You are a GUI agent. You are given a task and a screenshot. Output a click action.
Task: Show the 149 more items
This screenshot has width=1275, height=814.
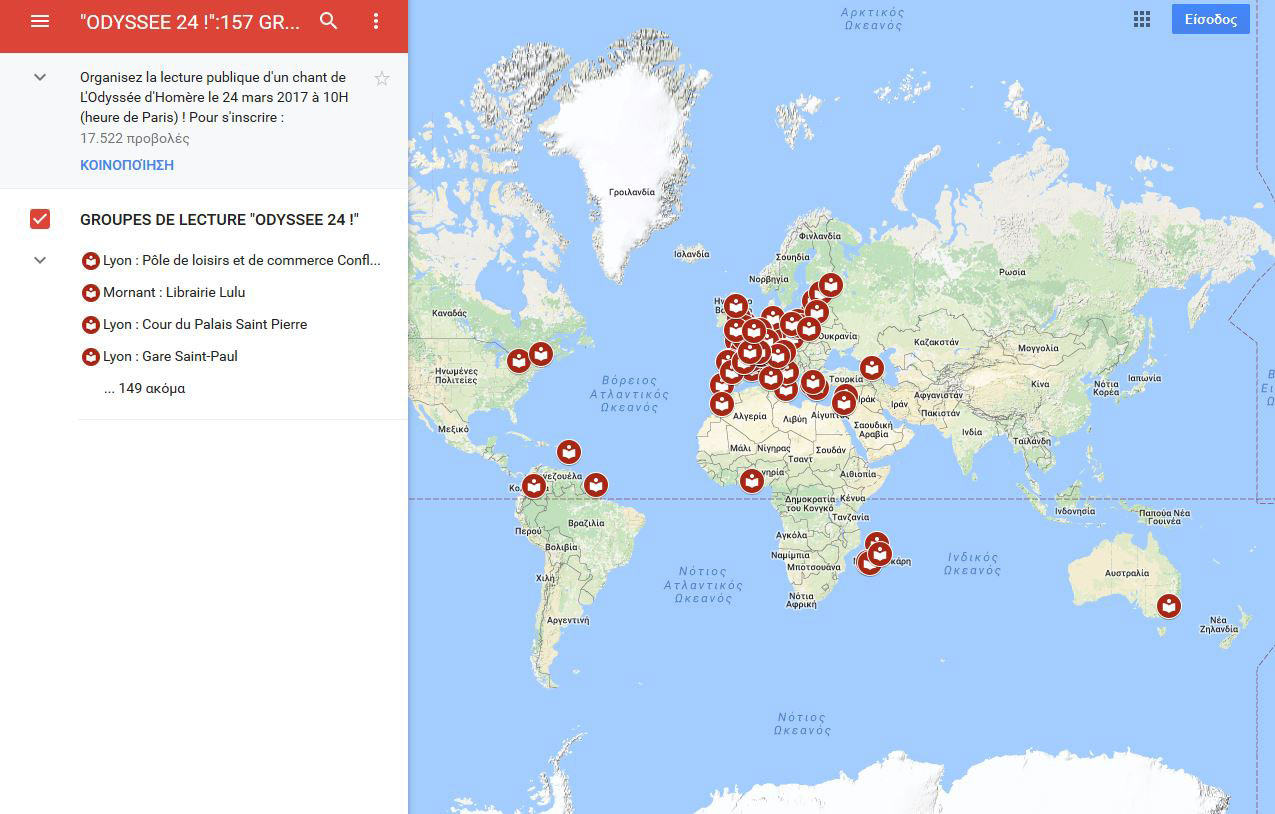pos(144,388)
